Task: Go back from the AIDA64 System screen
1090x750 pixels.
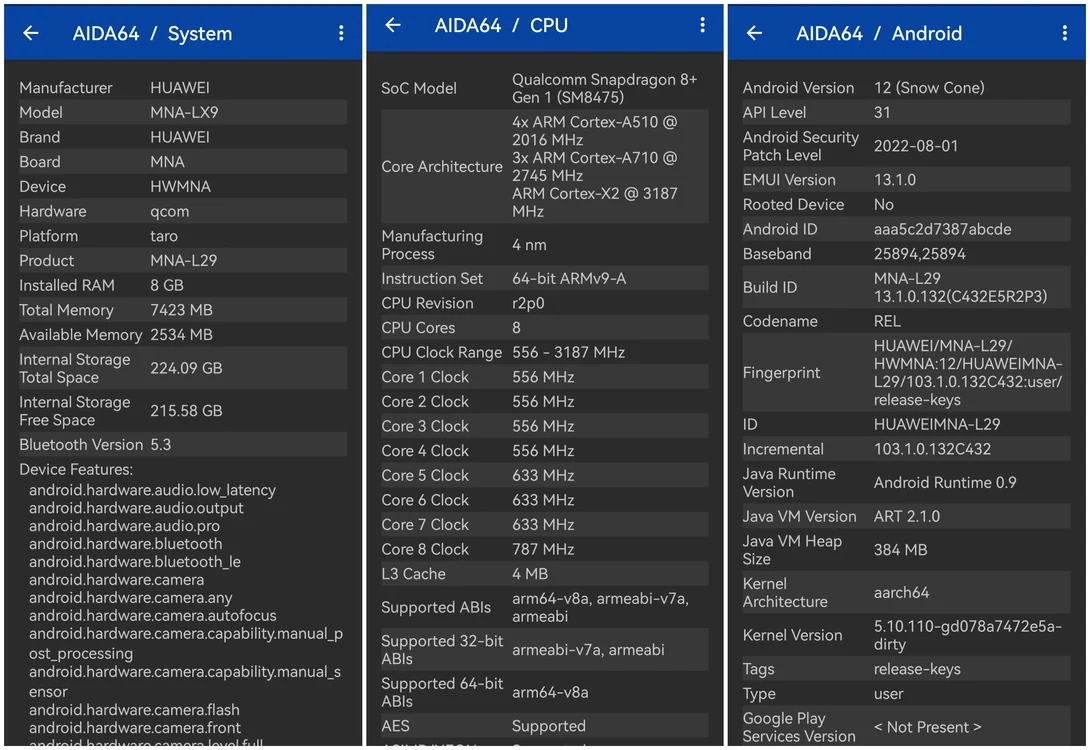Action: tap(31, 33)
